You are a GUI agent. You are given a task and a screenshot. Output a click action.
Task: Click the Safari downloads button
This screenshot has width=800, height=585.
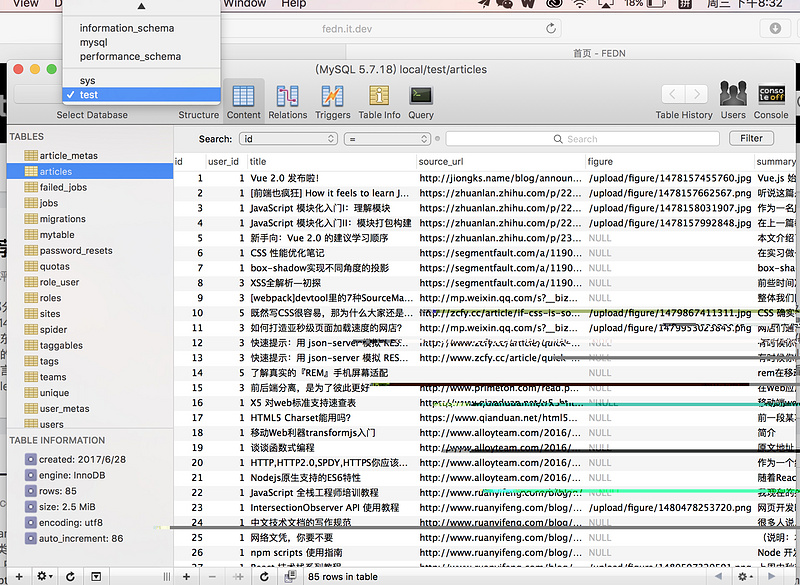(775, 29)
